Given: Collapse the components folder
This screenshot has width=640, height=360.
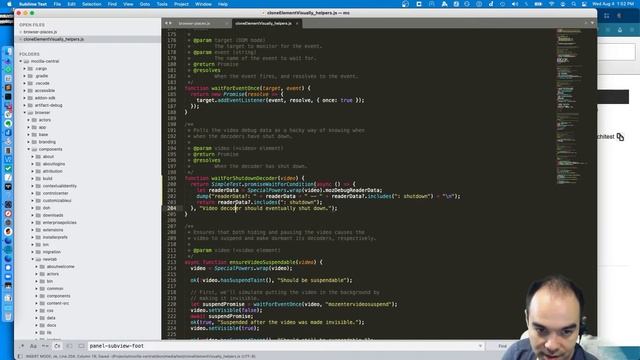Looking at the screenshot, I should tap(29, 149).
